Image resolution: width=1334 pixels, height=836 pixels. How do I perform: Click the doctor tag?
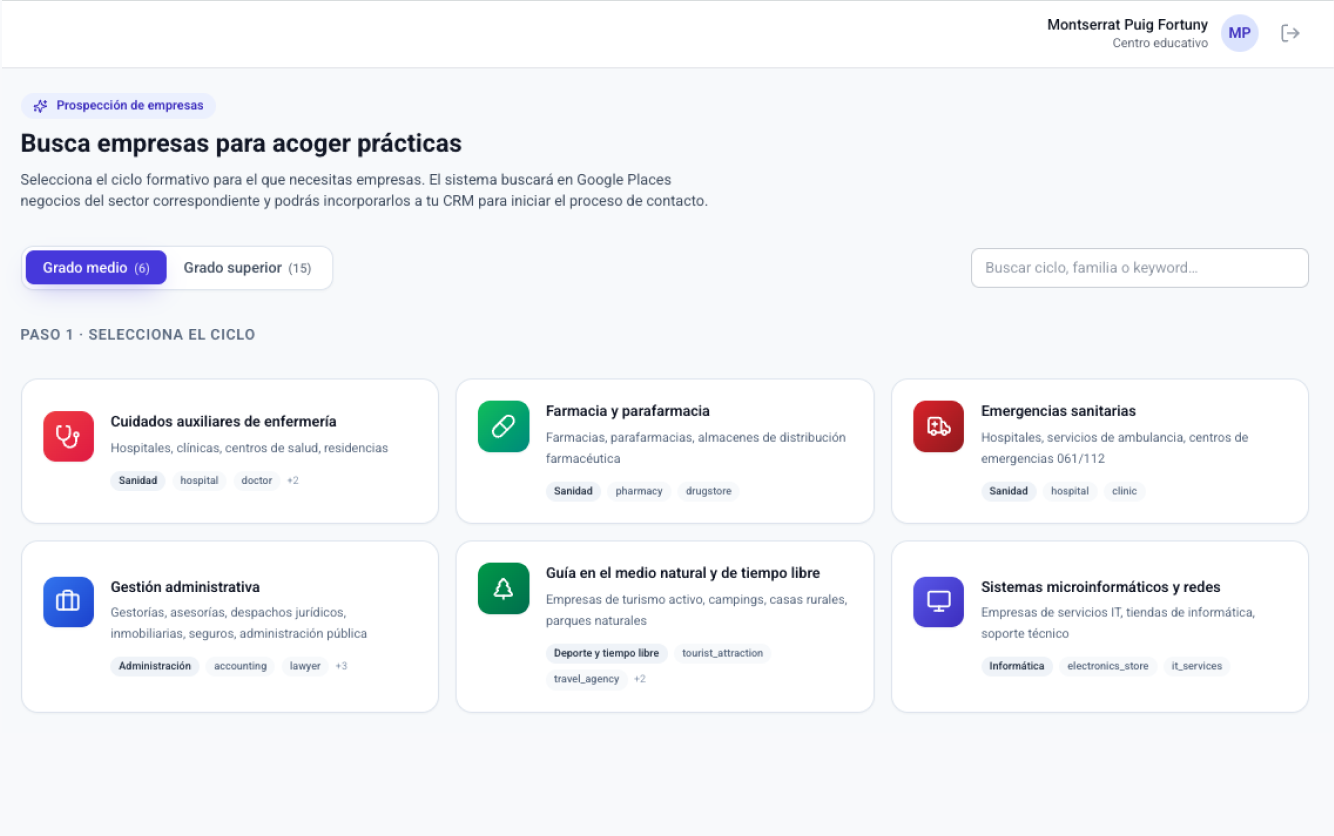pyautogui.click(x=257, y=481)
